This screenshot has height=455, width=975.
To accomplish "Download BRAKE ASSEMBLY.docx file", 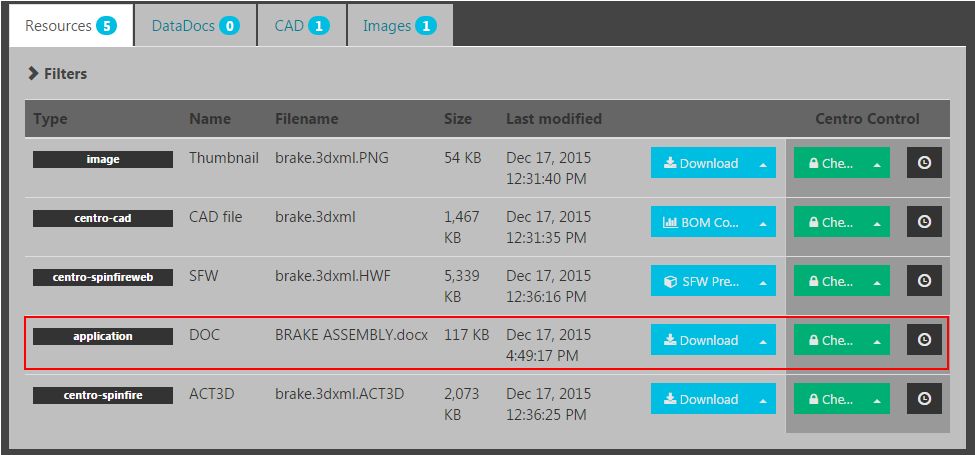I will [700, 340].
